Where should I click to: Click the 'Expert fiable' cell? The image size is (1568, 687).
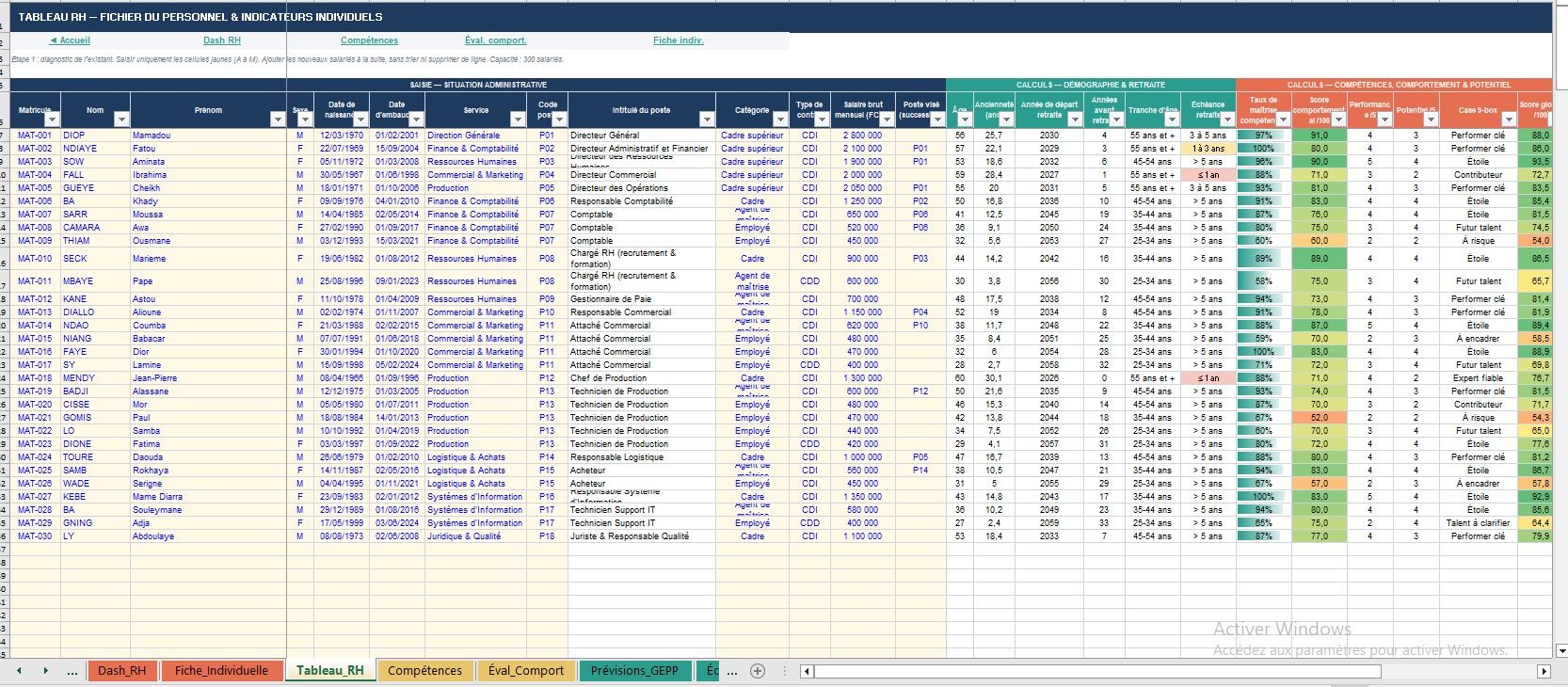[1478, 378]
